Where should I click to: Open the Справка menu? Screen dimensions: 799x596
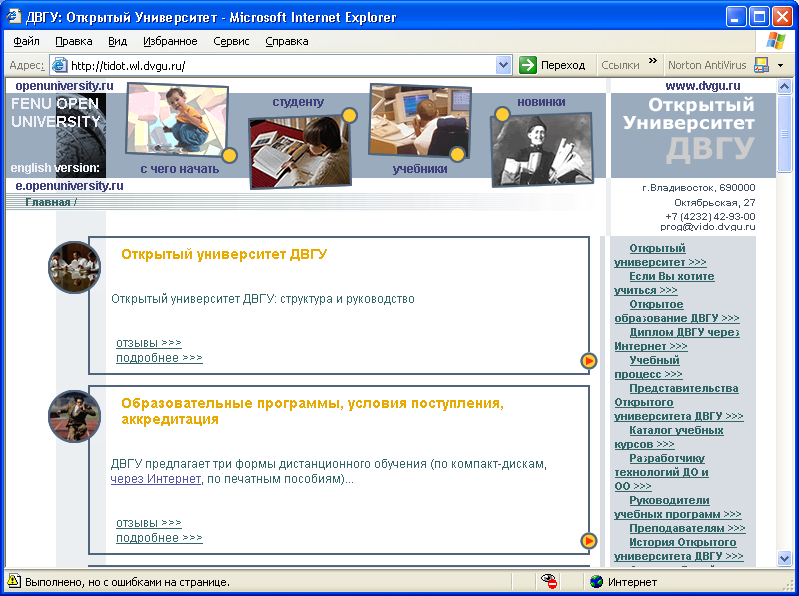coord(287,41)
